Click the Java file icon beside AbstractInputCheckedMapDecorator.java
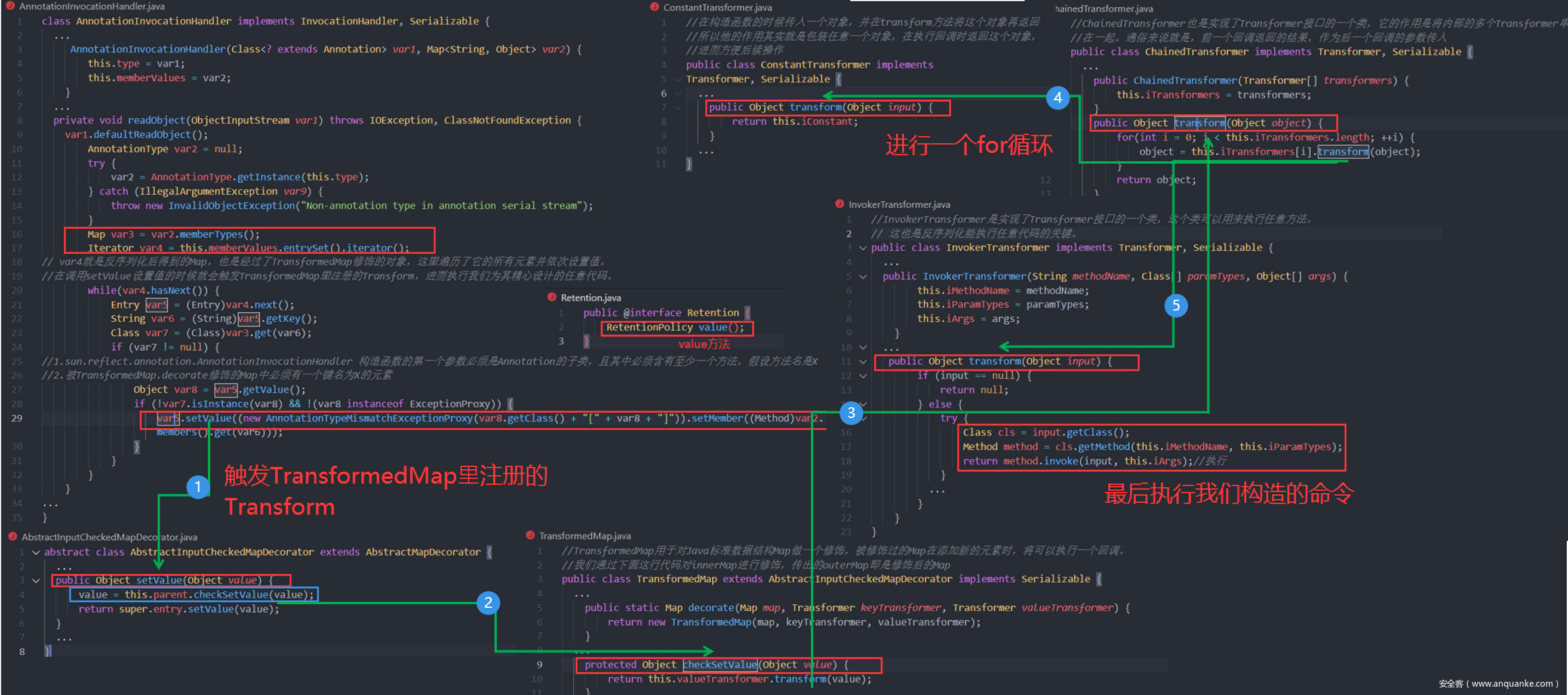Image resolution: width=1568 pixels, height=695 pixels. (12, 536)
